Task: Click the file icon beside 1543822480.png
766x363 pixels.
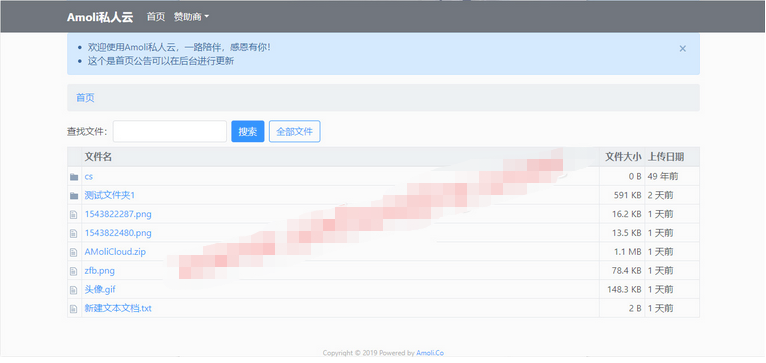Action: [x=74, y=234]
